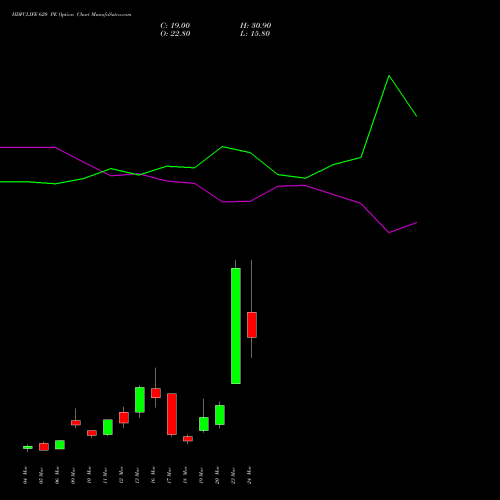This screenshot has width=500, height=500.
Task: Select the open value O: 22.80
Action: (175, 34)
